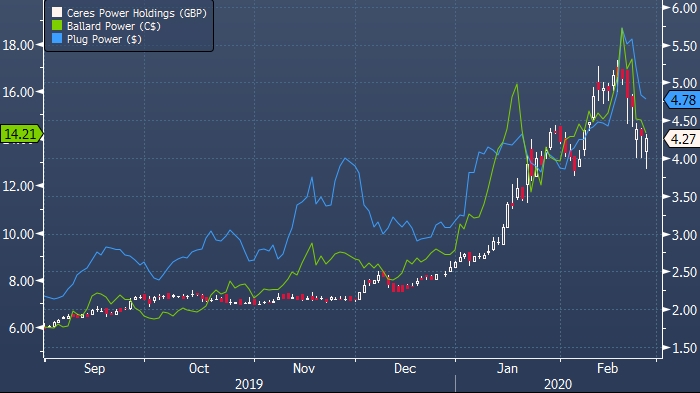The height and width of the screenshot is (393, 700).
Task: Click the 6.00 left axis label
Action: 21,329
